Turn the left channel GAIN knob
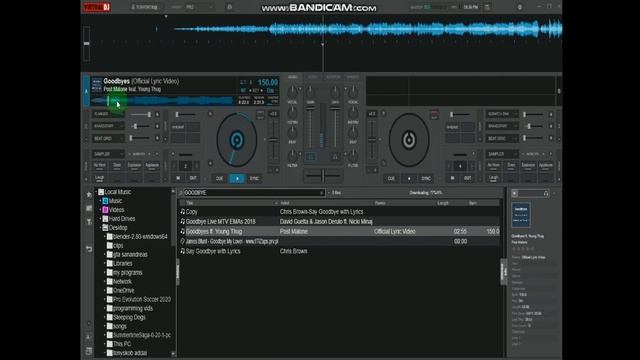 click(x=310, y=92)
